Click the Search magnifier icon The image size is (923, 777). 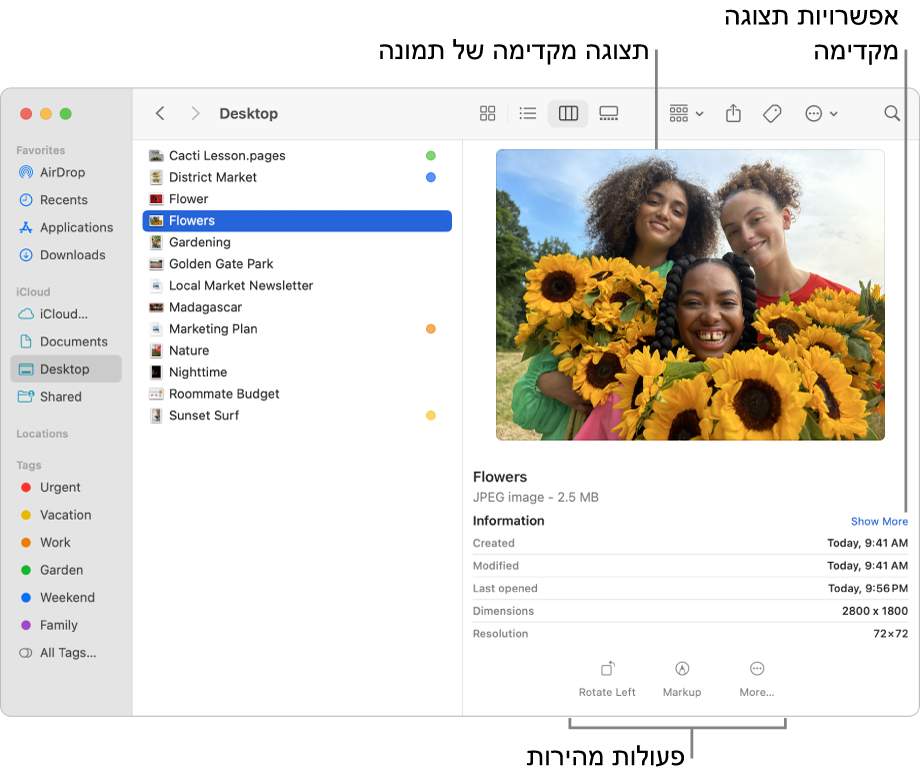(x=892, y=113)
